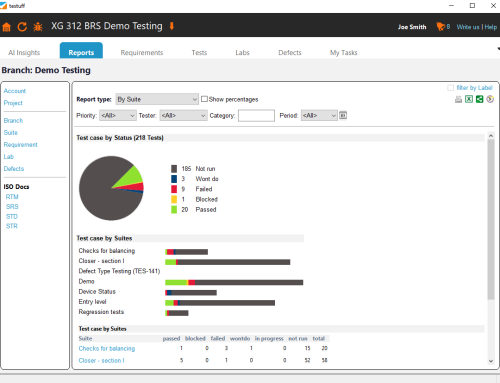
Task: Click the Failed red legend swatch
Action: (x=174, y=189)
